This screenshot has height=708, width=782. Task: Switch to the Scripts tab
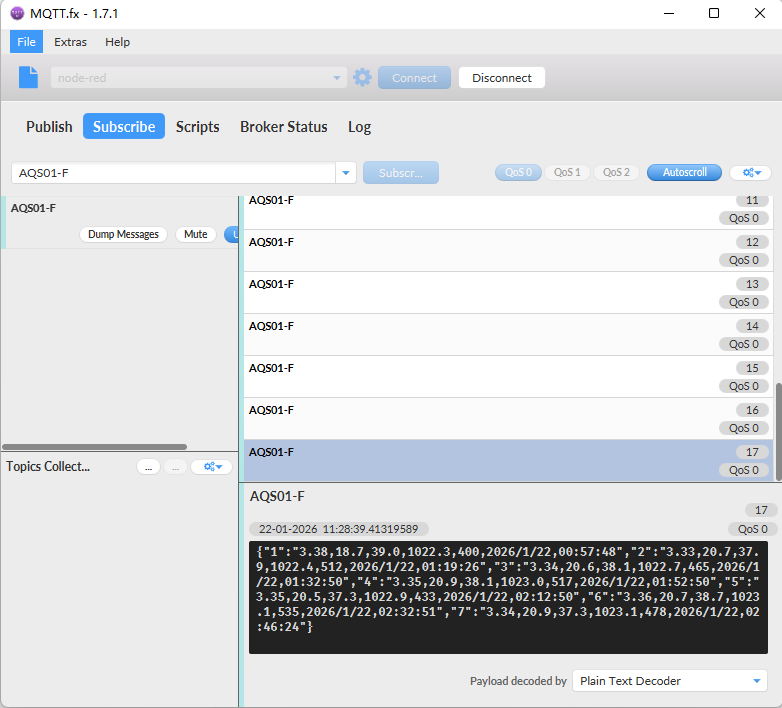(x=197, y=127)
